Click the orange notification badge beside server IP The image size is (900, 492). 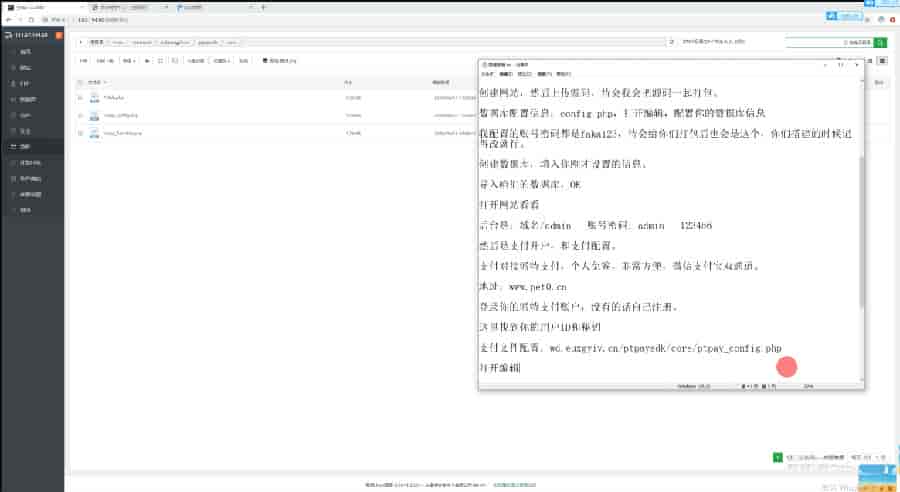tap(59, 35)
